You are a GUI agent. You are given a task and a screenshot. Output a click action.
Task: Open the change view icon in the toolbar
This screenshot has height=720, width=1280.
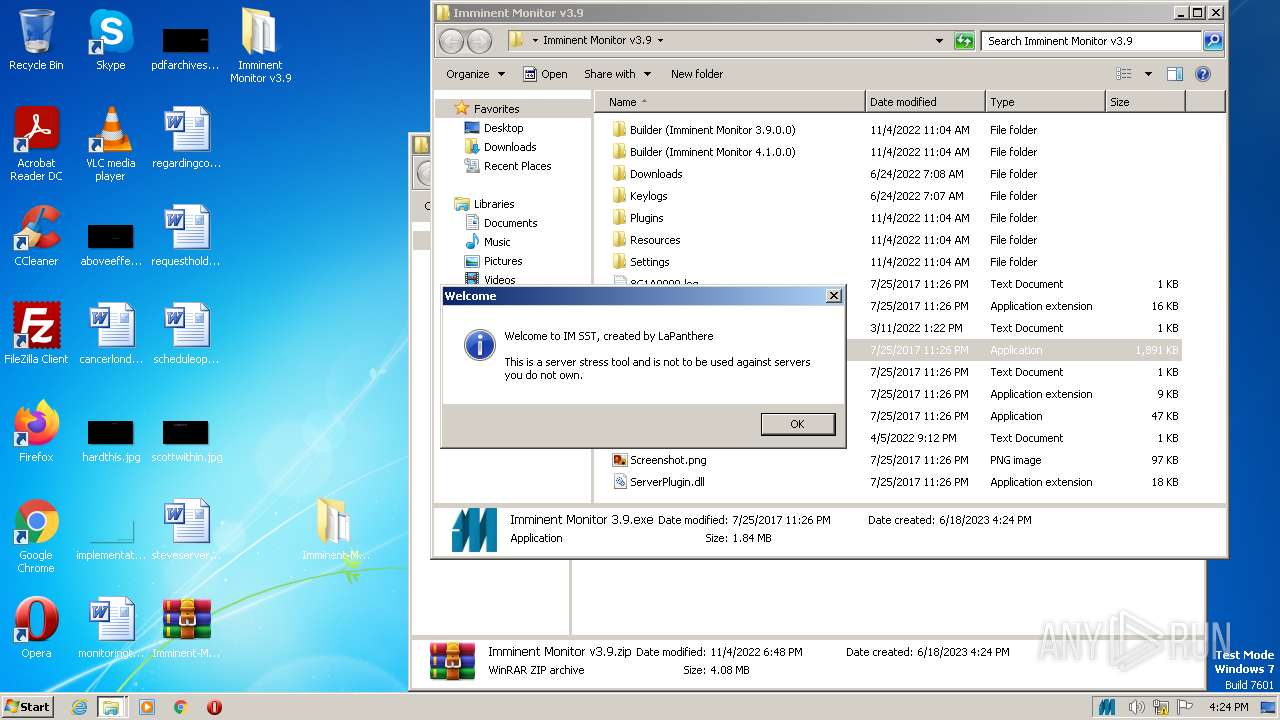pos(1124,74)
